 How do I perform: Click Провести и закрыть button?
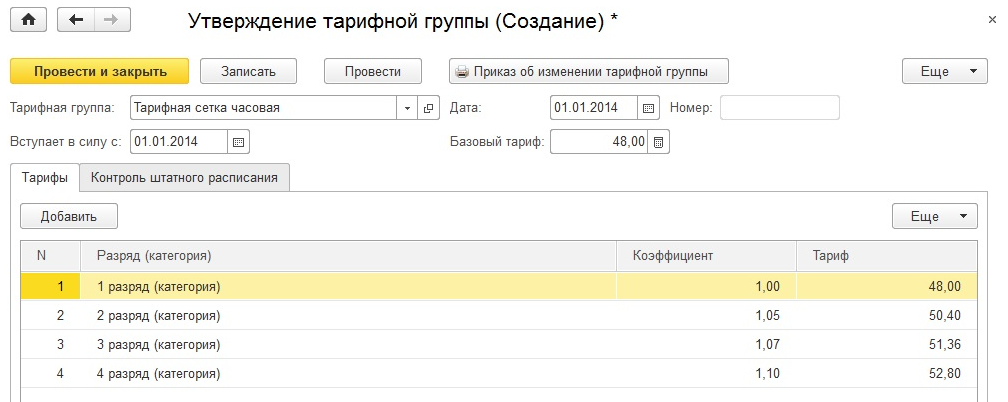(98, 71)
